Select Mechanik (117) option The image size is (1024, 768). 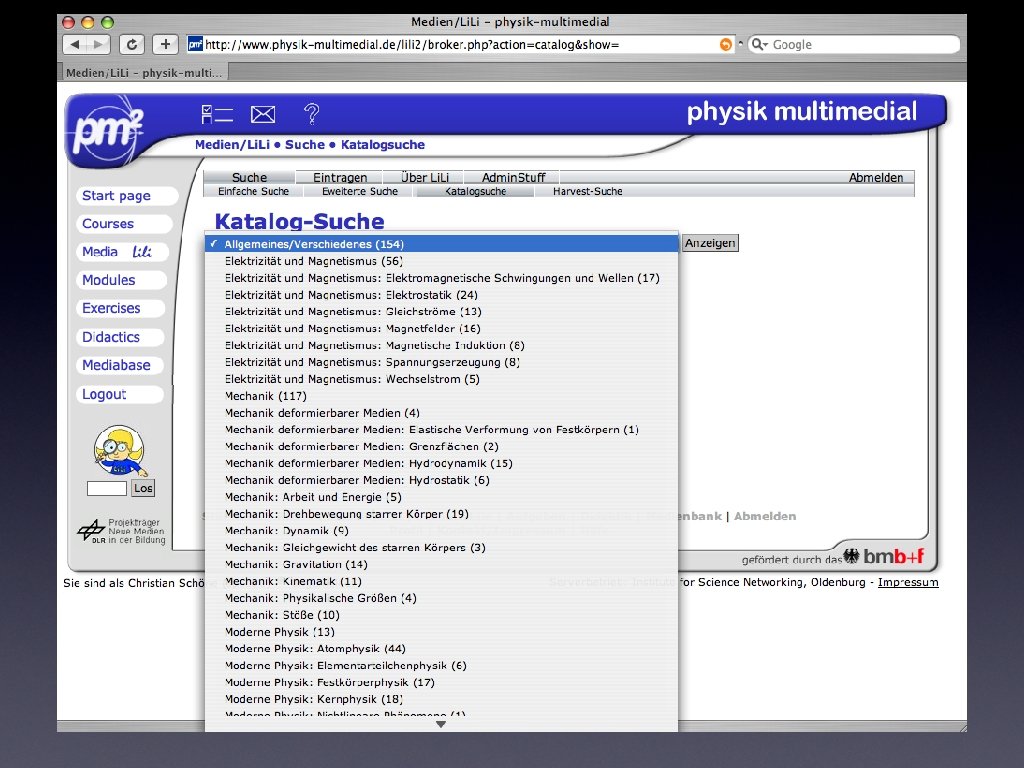coord(441,396)
